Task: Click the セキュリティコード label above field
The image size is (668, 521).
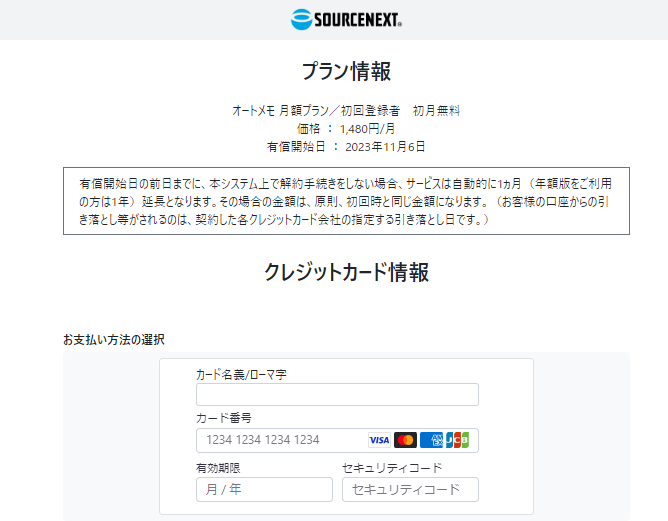Action: click(x=392, y=468)
